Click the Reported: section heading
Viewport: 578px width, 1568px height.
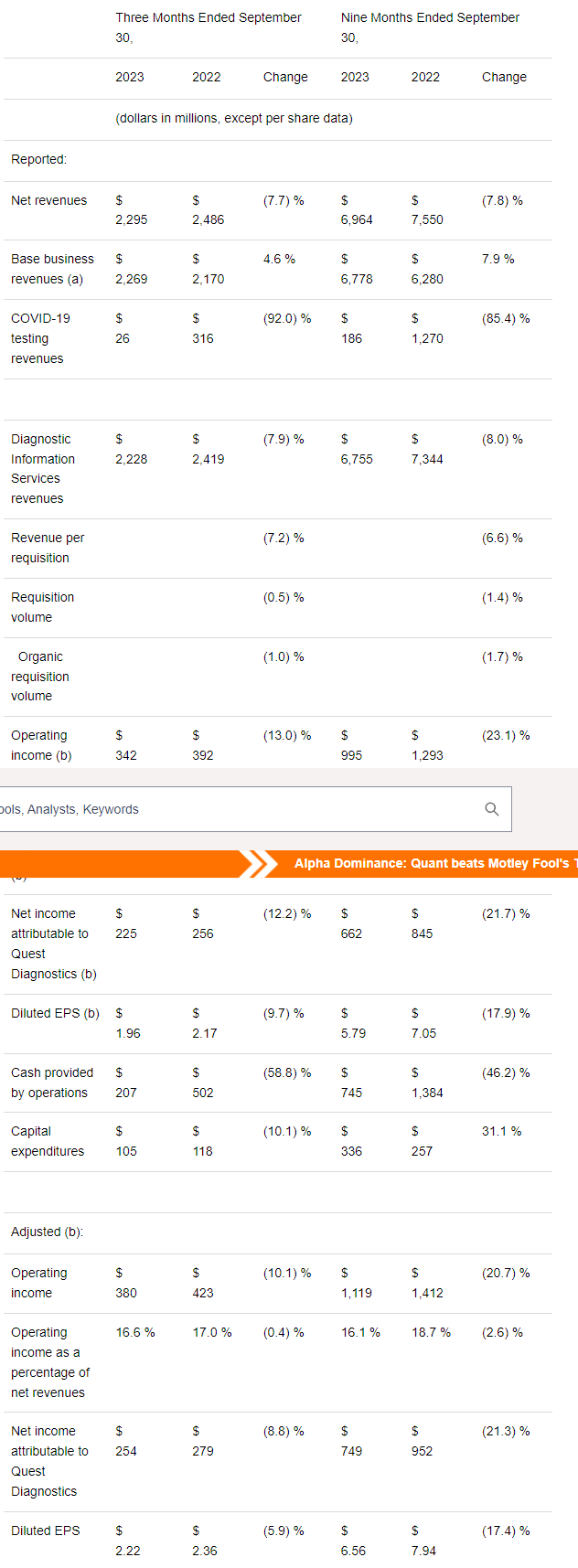38,159
